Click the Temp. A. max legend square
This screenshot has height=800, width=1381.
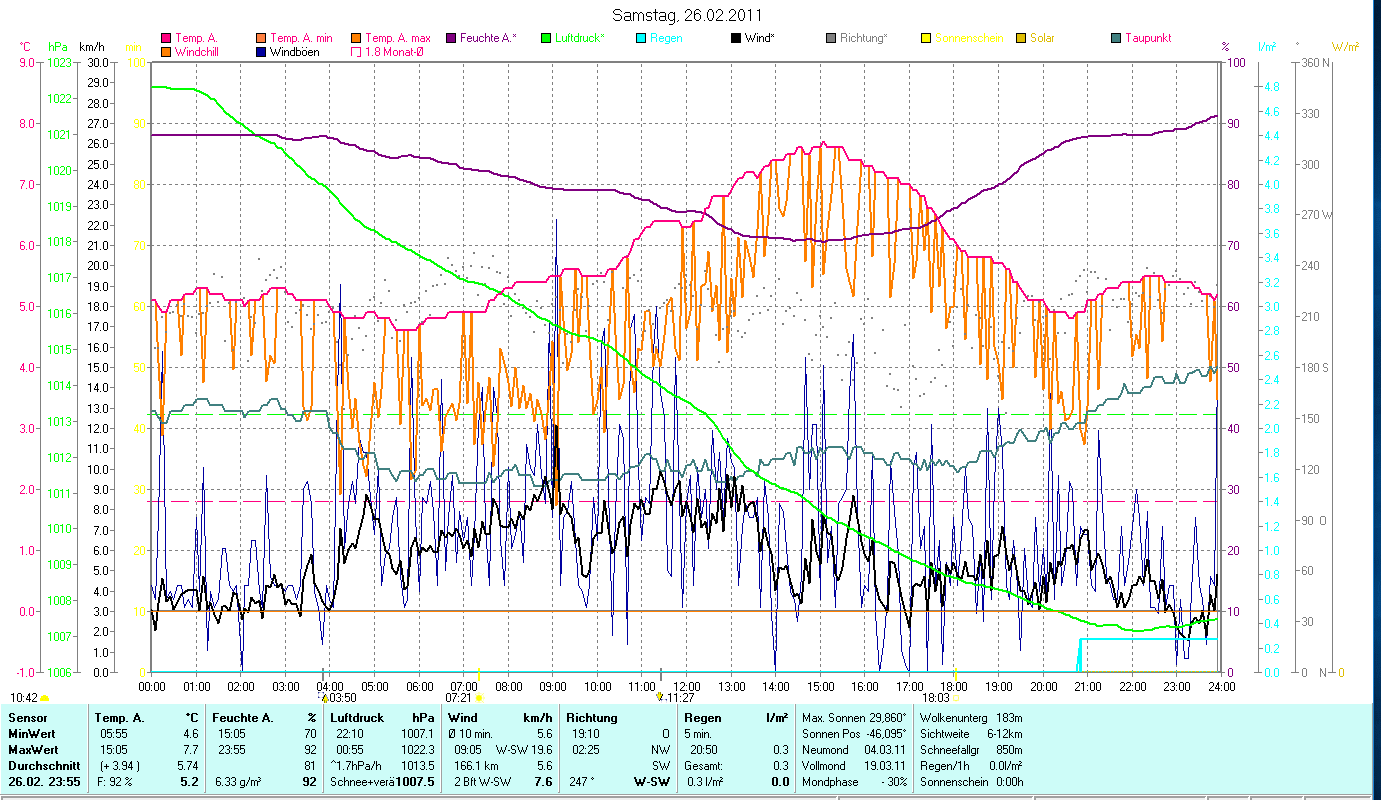356,38
